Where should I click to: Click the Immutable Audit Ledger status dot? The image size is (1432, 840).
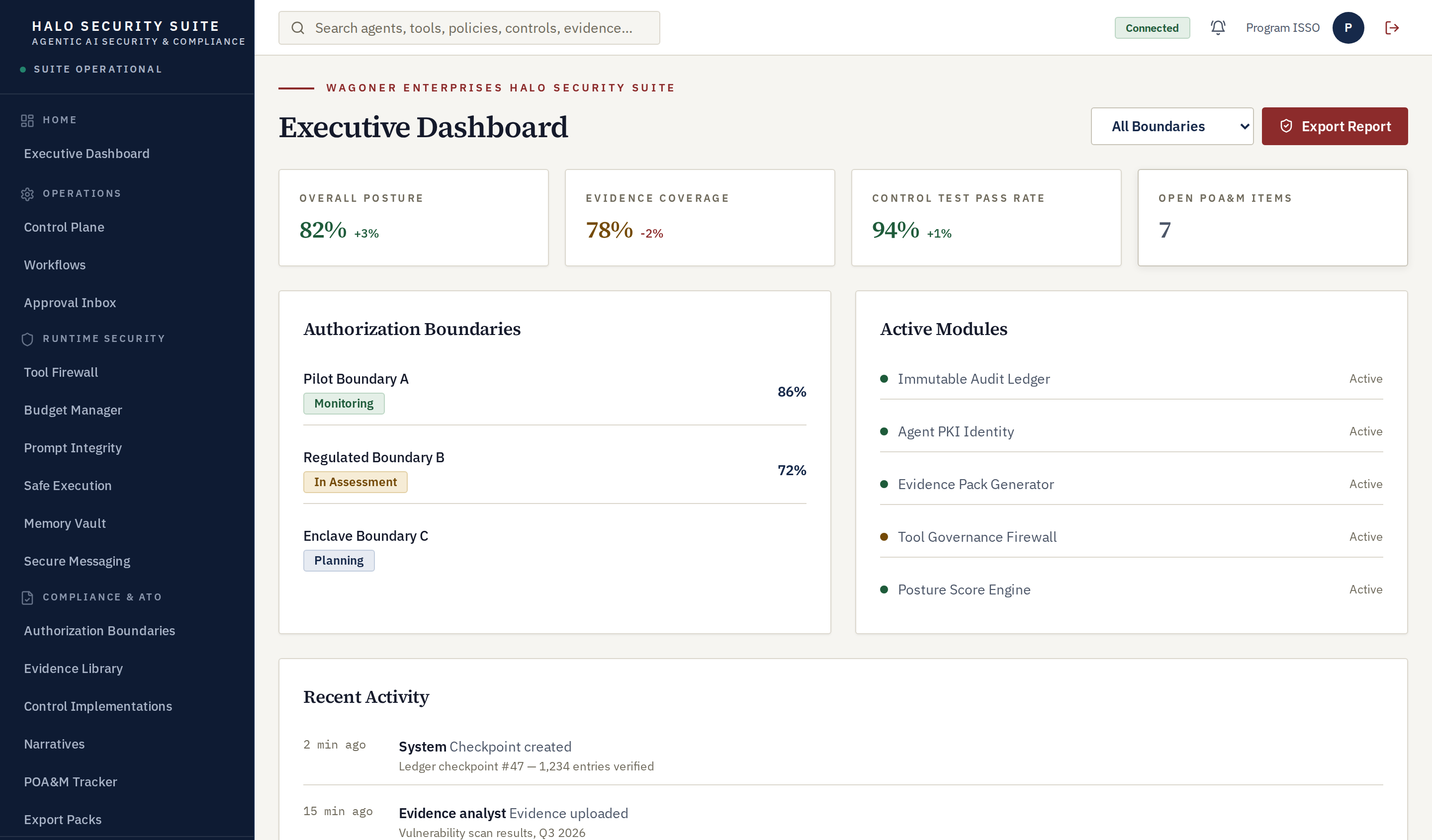tap(884, 379)
